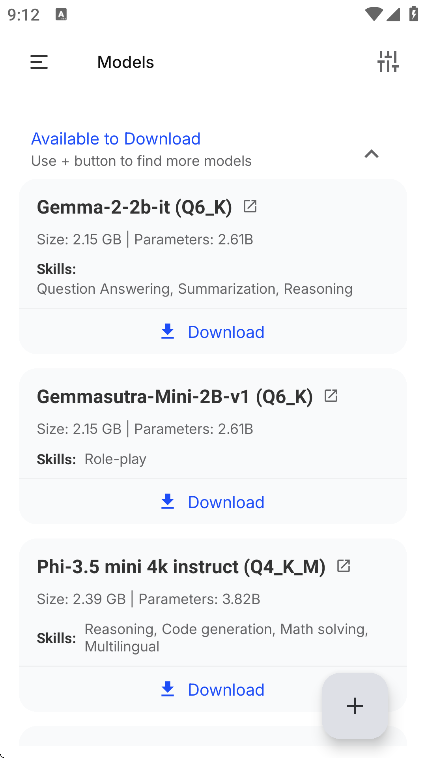Click the Available to Download heading
Screen dimensions: 426x758
click(116, 139)
